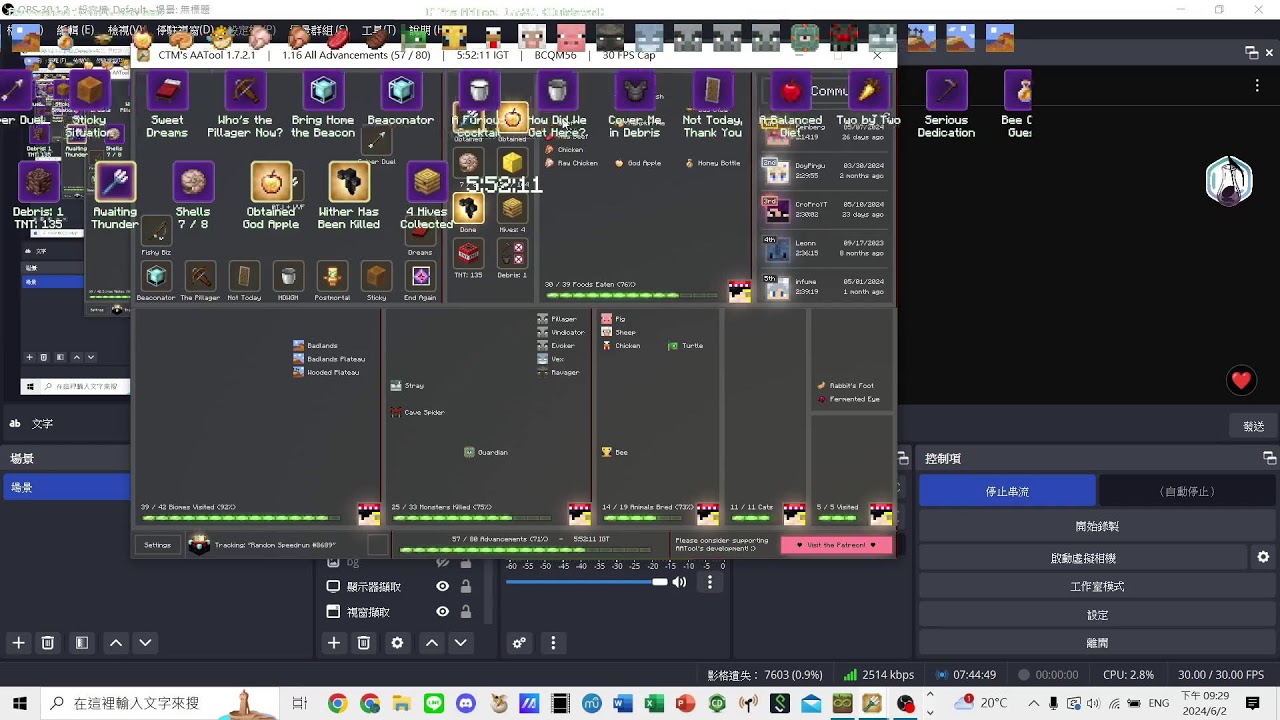Open source properties gear icon
The image size is (1280, 720).
[397, 643]
